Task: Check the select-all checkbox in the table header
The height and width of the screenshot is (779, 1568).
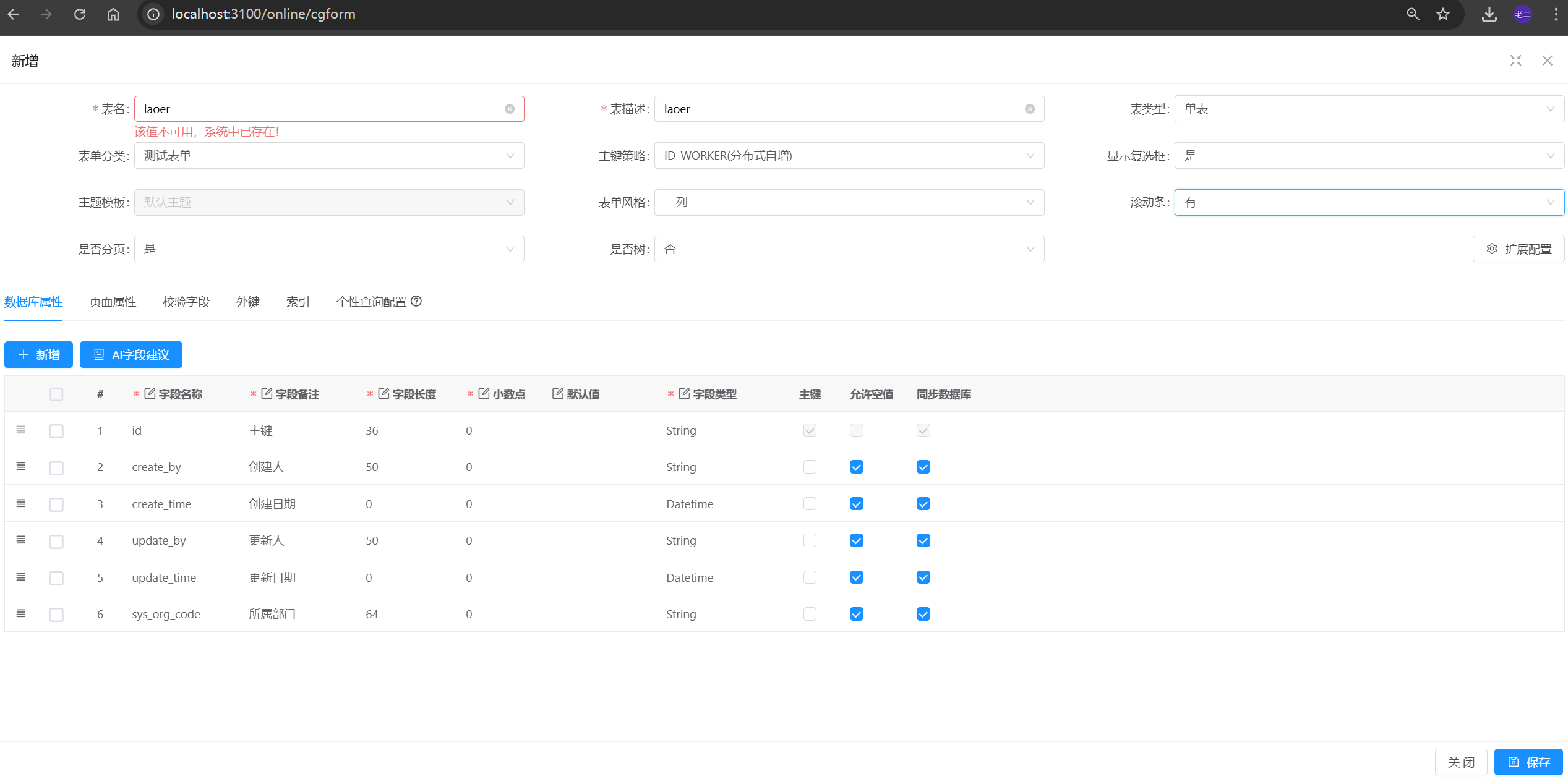Action: click(56, 394)
